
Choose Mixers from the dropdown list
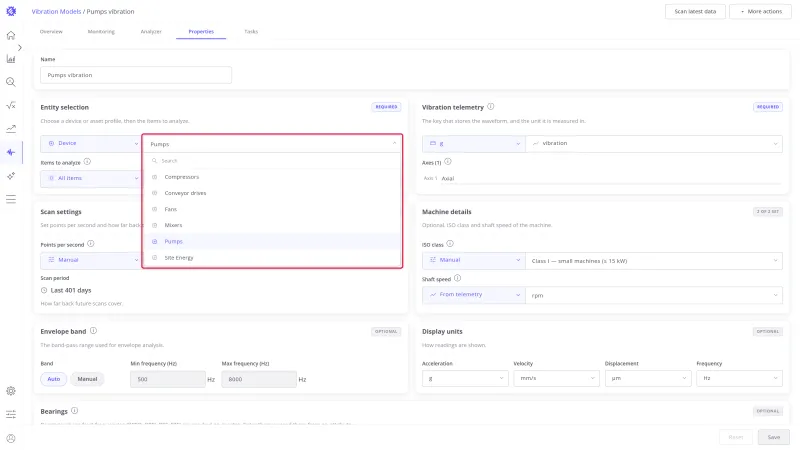[x=272, y=225]
